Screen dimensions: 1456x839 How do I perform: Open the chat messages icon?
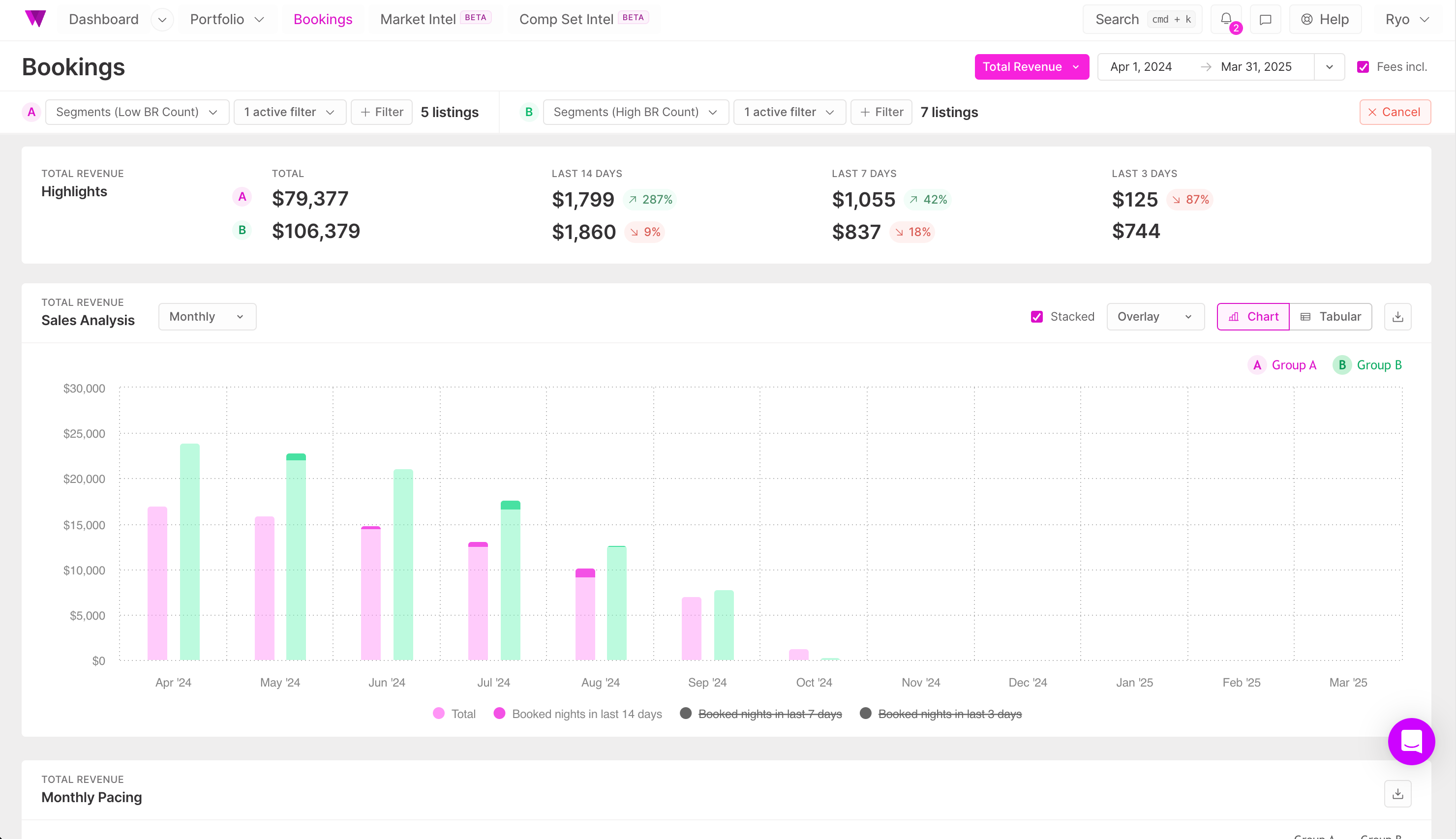(x=1265, y=20)
